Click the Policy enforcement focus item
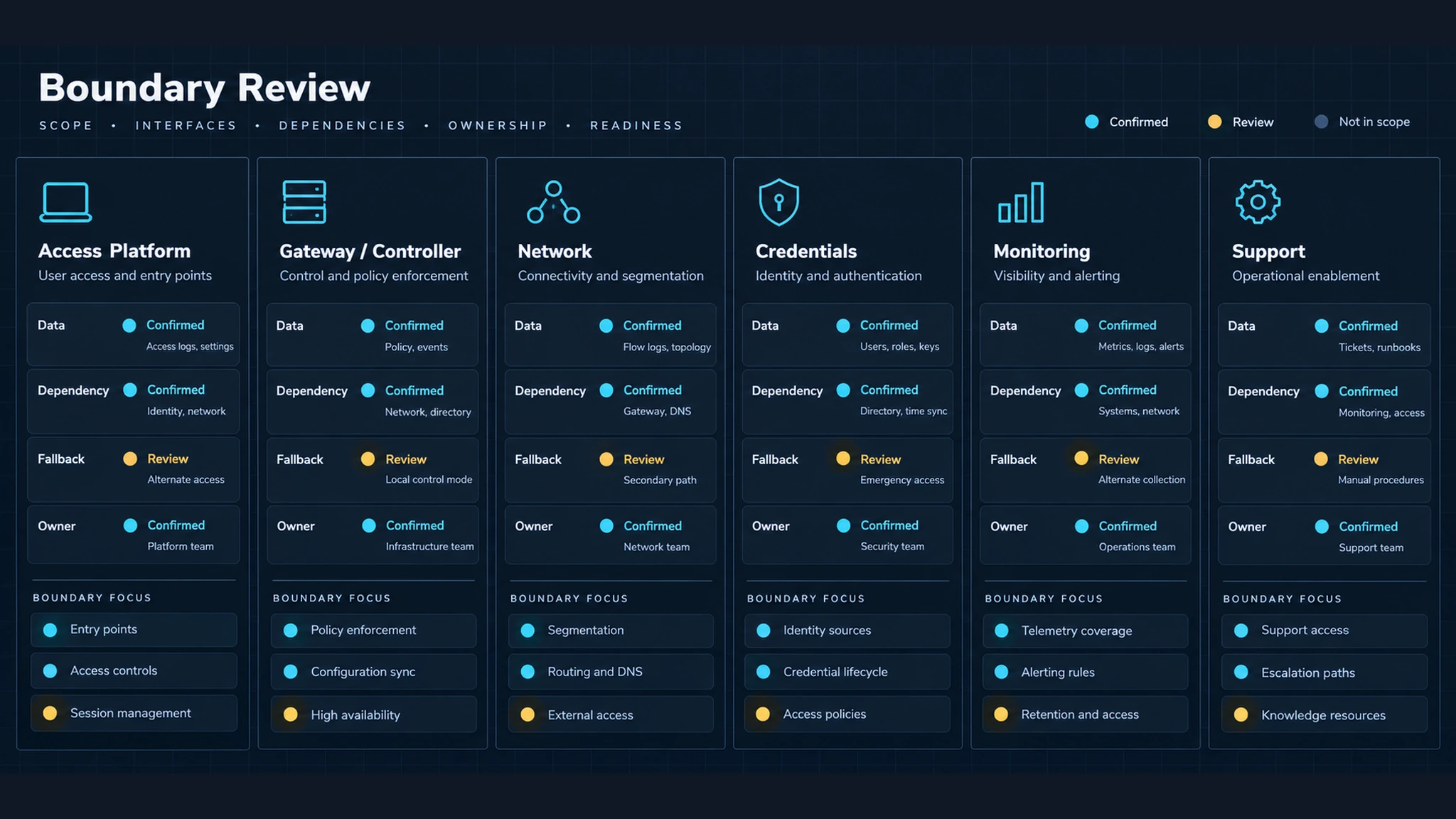This screenshot has height=819, width=1456. (373, 631)
